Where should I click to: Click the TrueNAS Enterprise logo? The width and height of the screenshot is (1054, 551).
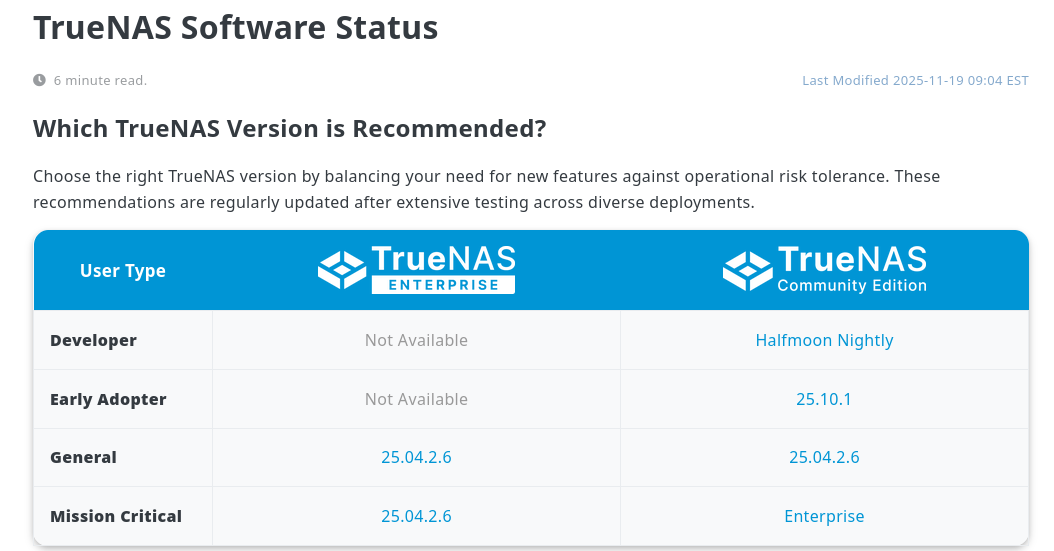click(x=417, y=269)
